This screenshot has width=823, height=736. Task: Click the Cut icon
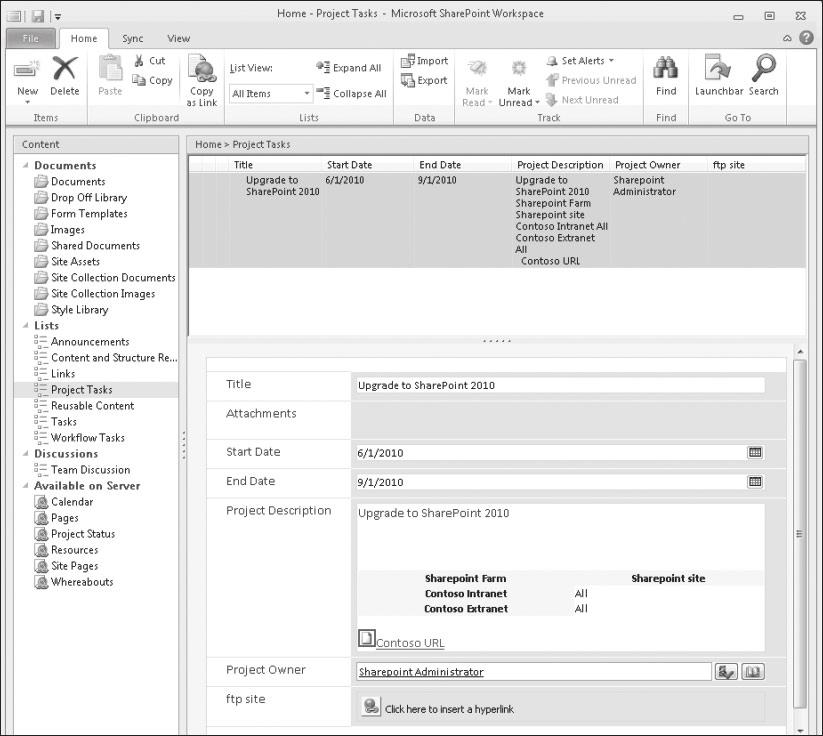139,61
